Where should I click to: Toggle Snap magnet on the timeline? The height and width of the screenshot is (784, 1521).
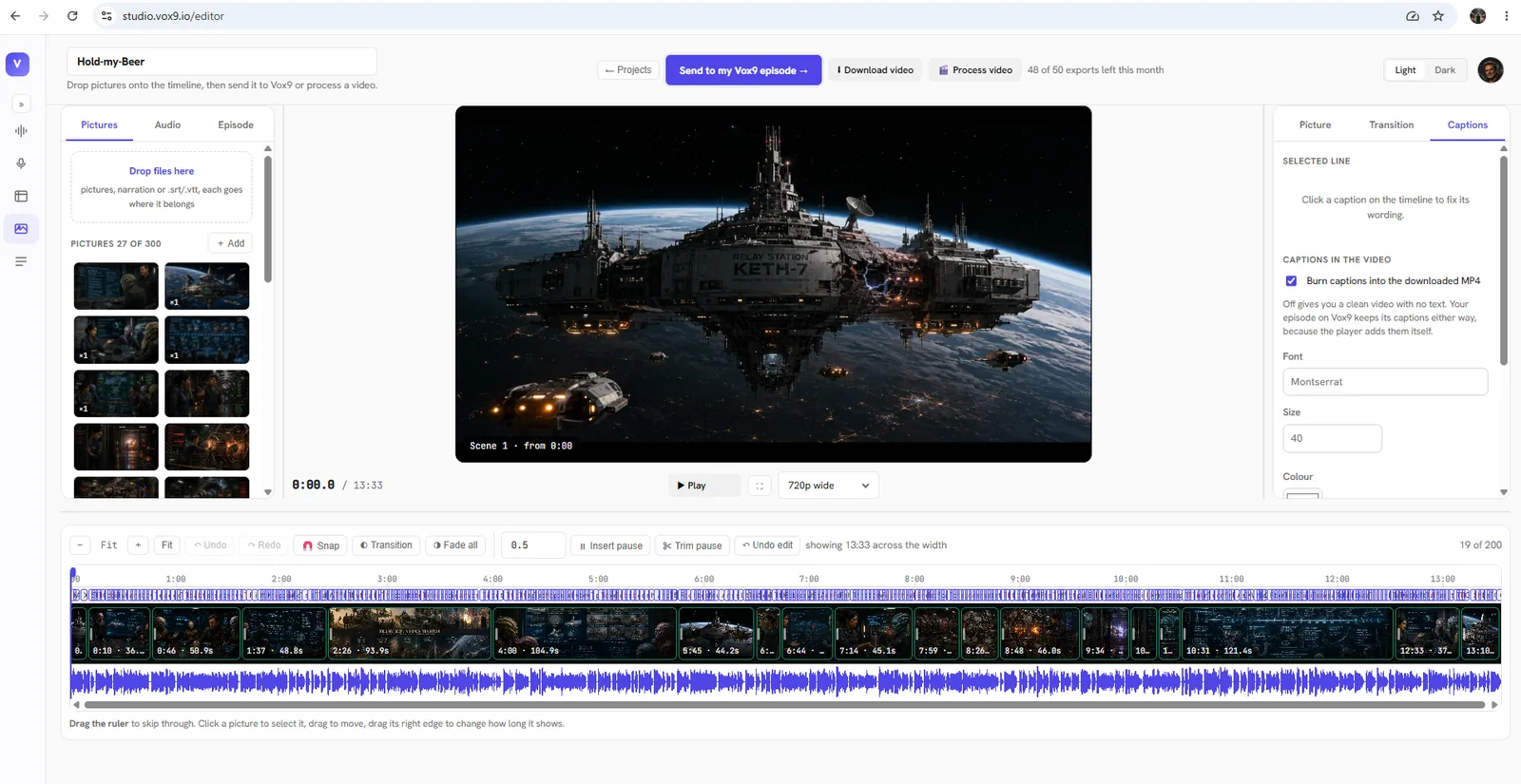(320, 545)
